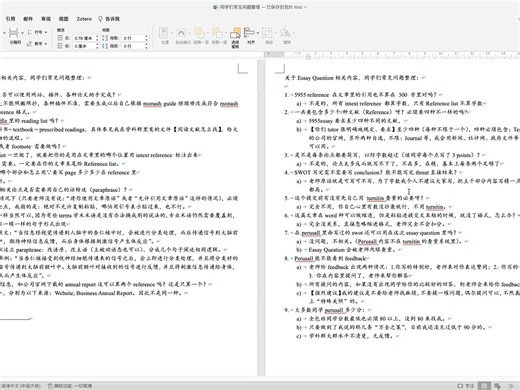Click the spacing before field 0 行
520x390 pixels.
pyautogui.click(x=133, y=38)
